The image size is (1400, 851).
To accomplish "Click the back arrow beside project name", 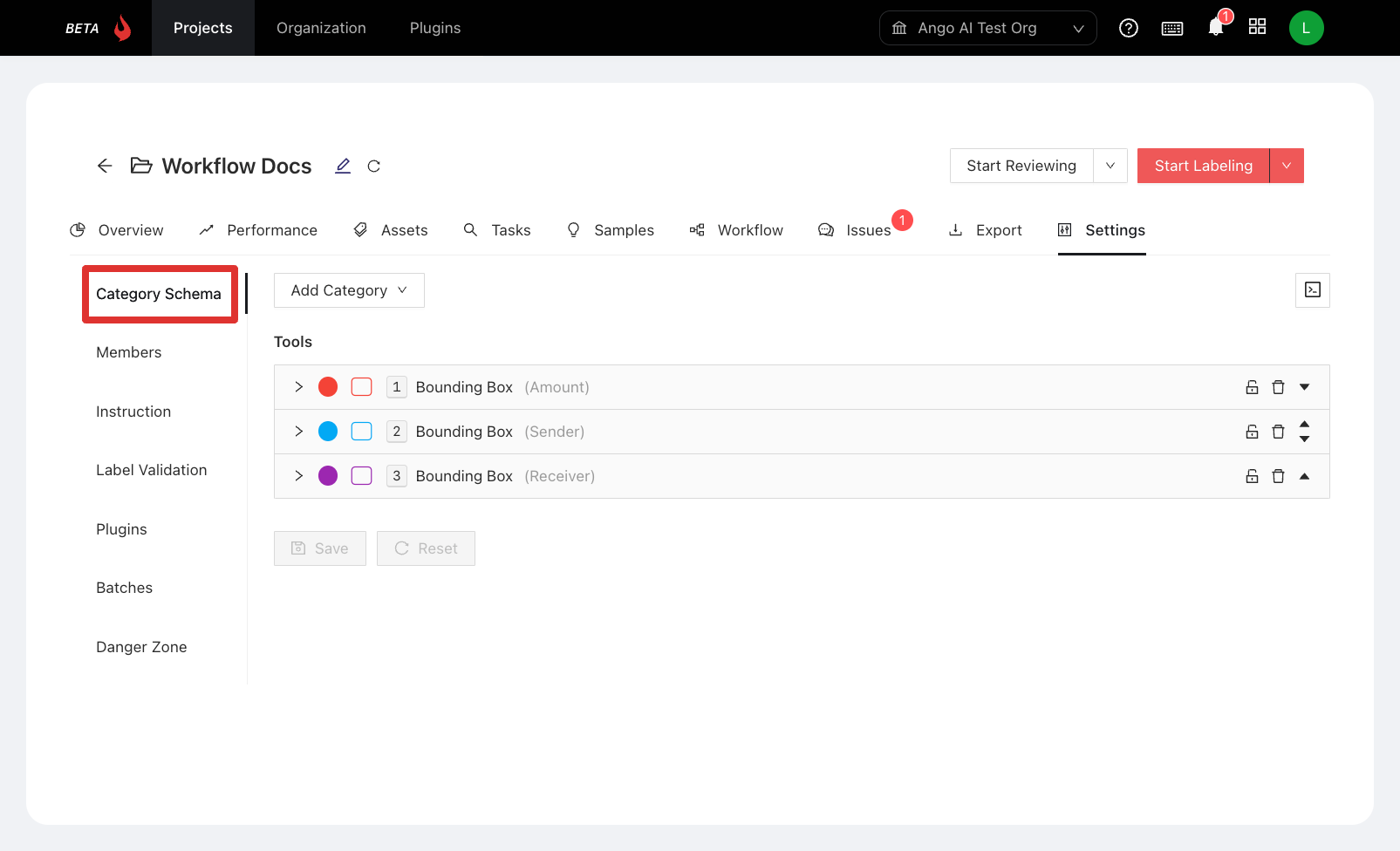I will pos(105,166).
